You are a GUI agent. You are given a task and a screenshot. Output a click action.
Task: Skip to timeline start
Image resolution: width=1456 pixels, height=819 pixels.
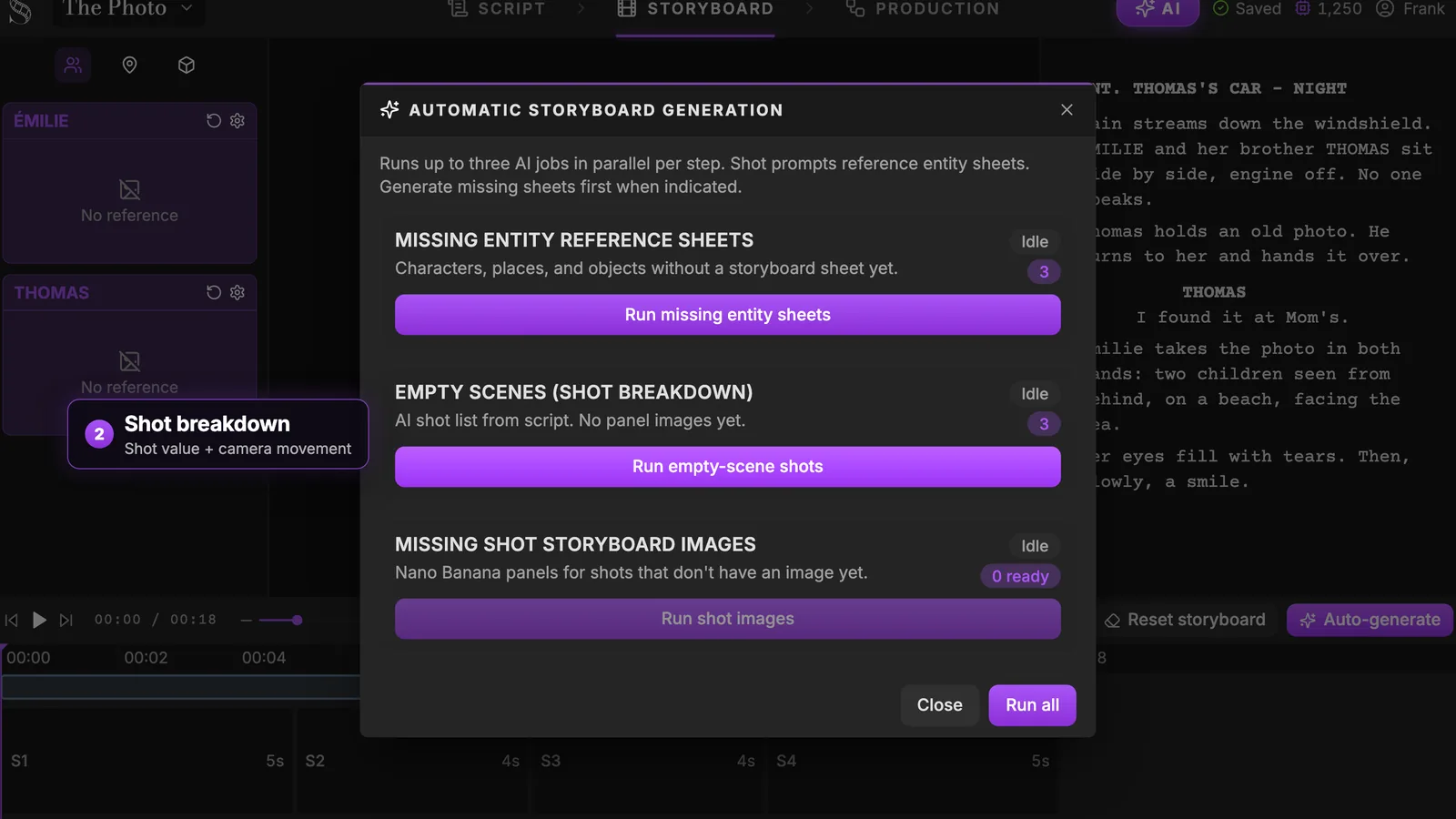[12, 620]
